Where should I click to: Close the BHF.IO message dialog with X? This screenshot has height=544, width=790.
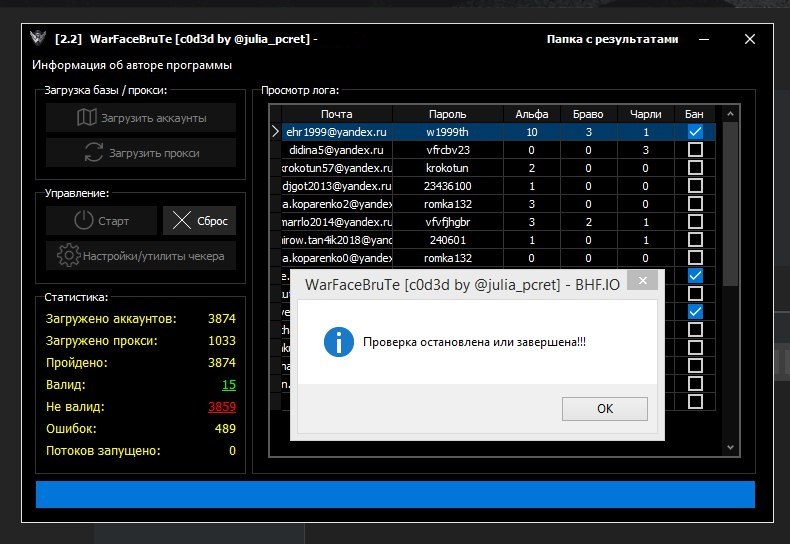point(642,281)
